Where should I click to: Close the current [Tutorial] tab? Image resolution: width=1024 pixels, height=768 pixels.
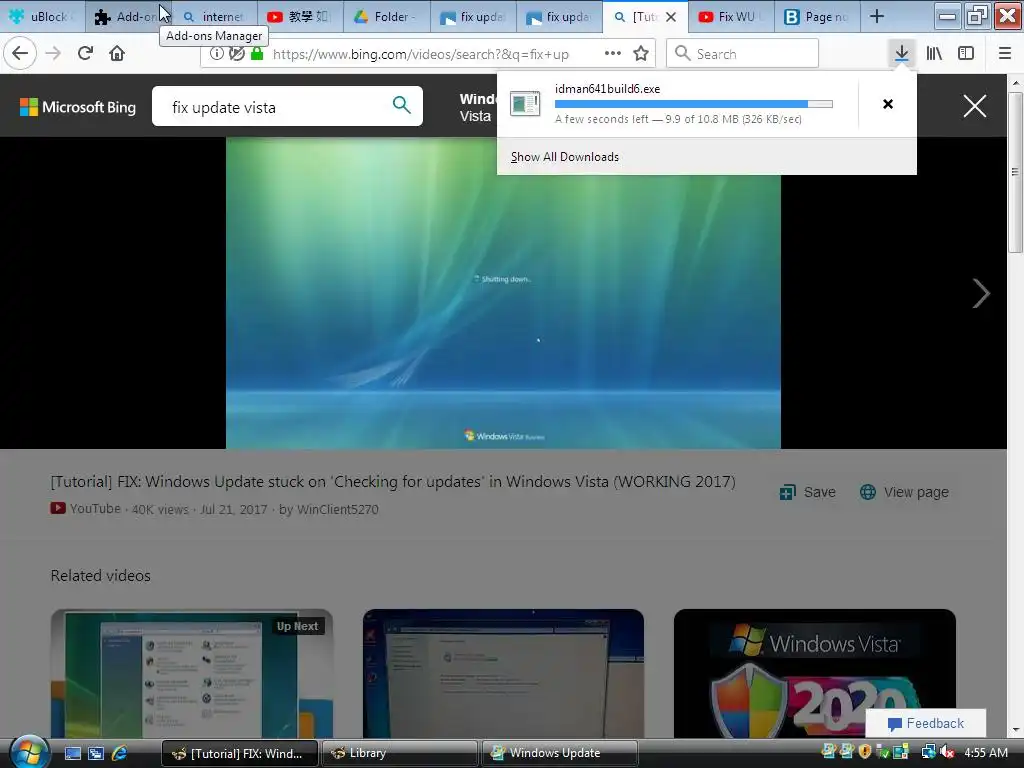click(x=671, y=17)
